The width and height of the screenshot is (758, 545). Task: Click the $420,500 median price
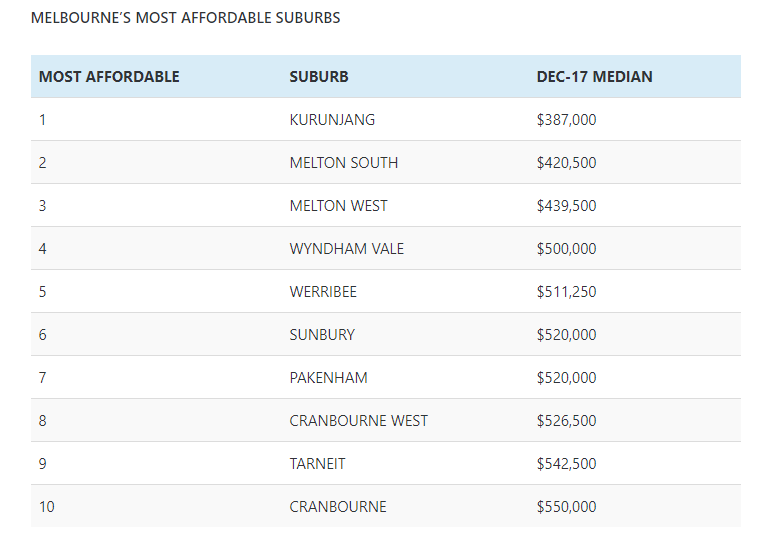point(566,163)
